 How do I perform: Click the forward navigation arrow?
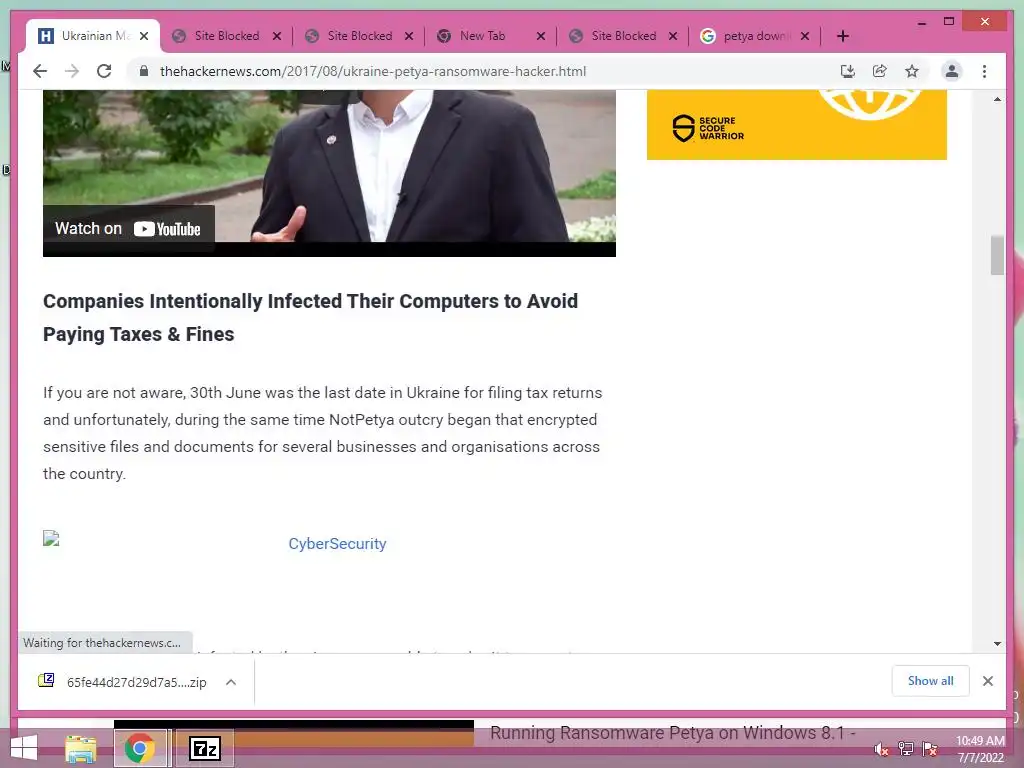pos(72,71)
